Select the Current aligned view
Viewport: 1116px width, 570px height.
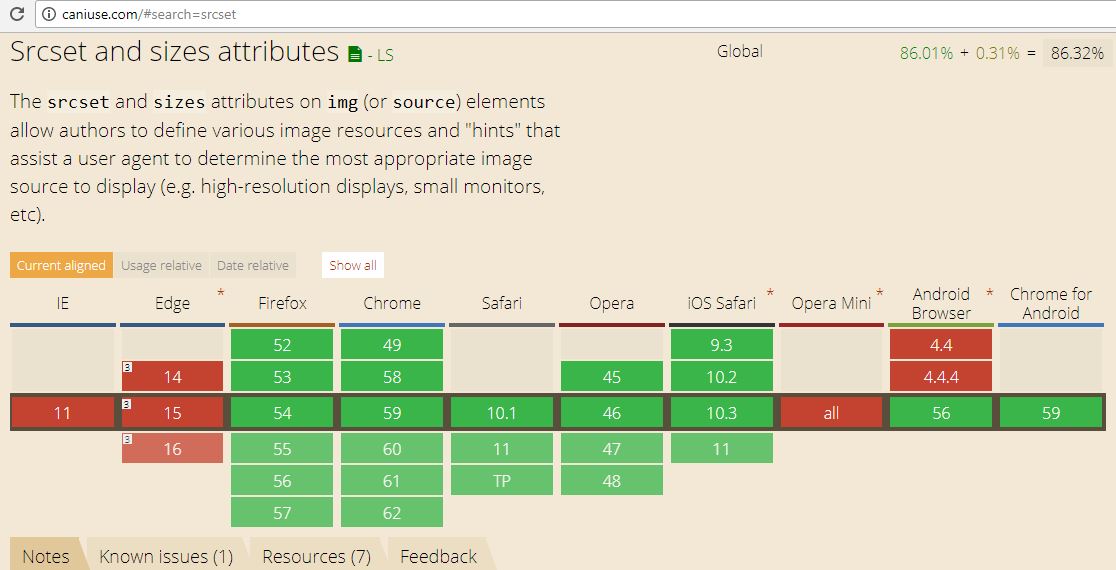[x=61, y=265]
